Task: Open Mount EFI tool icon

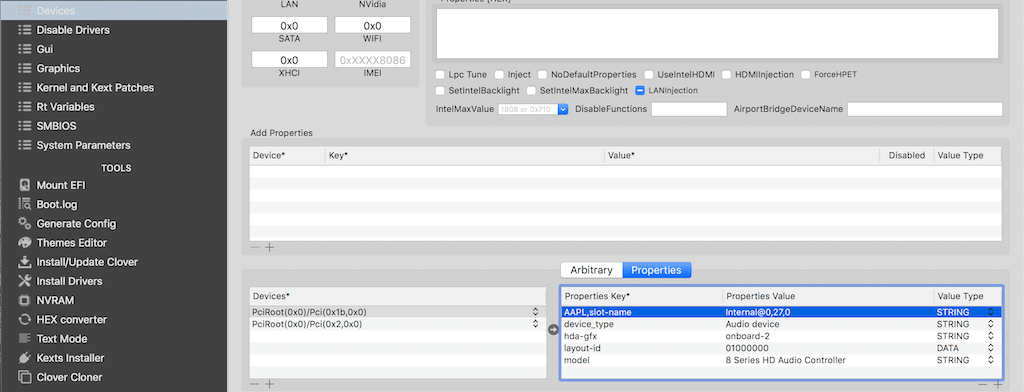Action: pyautogui.click(x=25, y=186)
